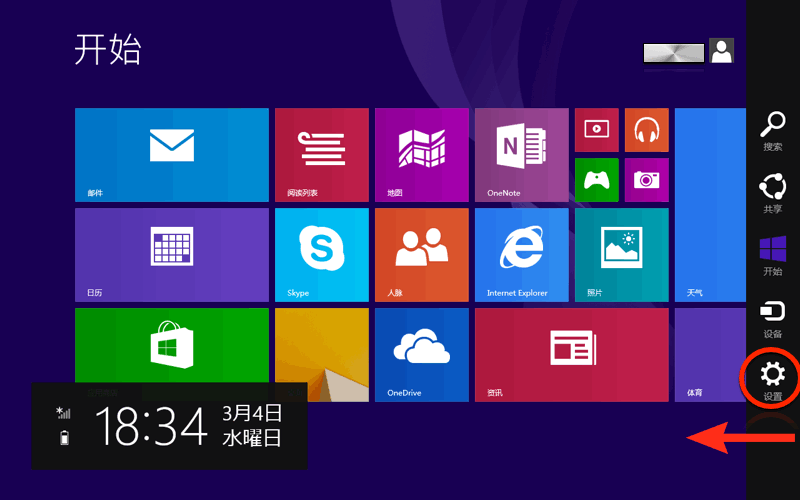Open the 阅读列表 Reading List tile
The width and height of the screenshot is (800, 500).
click(321, 155)
